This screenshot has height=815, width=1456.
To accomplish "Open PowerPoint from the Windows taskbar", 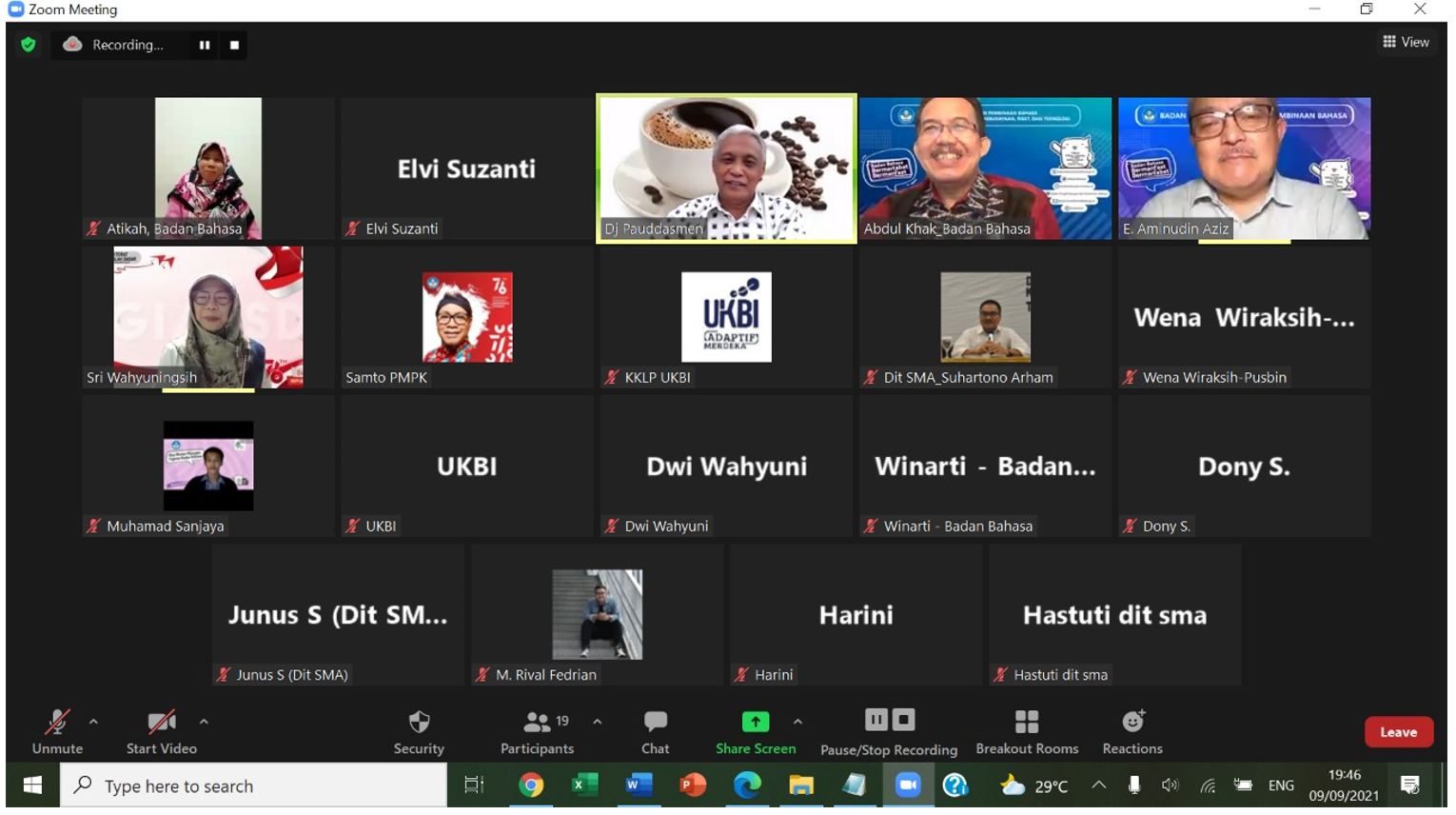I will [693, 785].
